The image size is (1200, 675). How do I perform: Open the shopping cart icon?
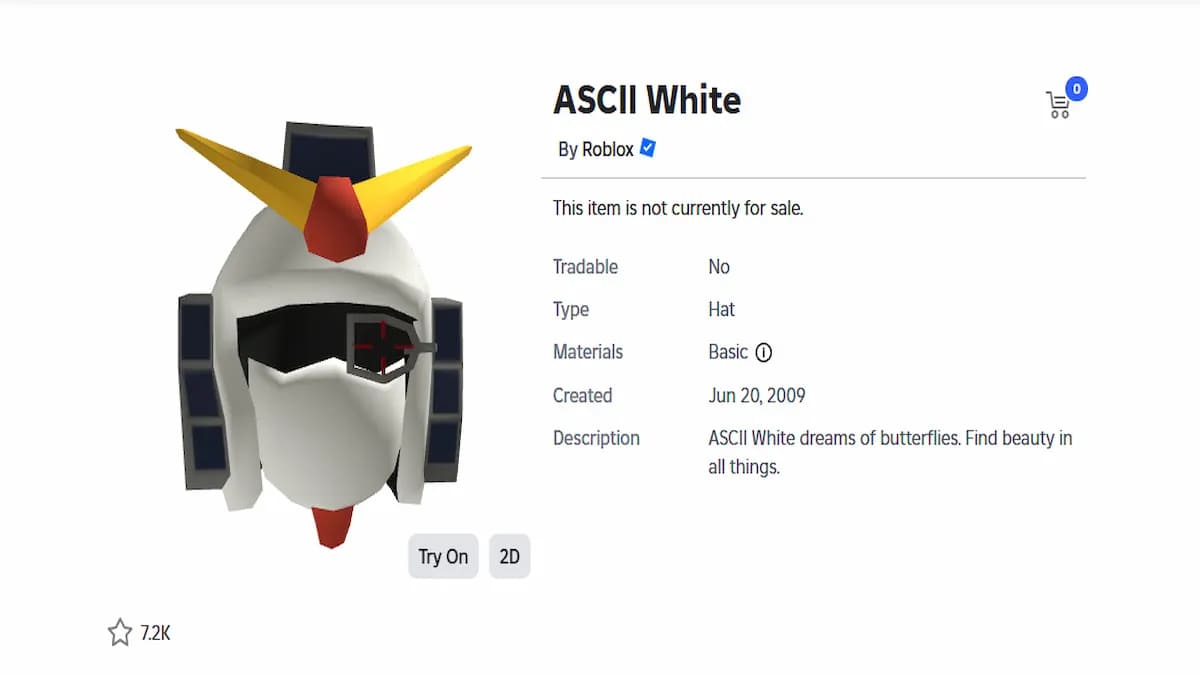tap(1057, 103)
